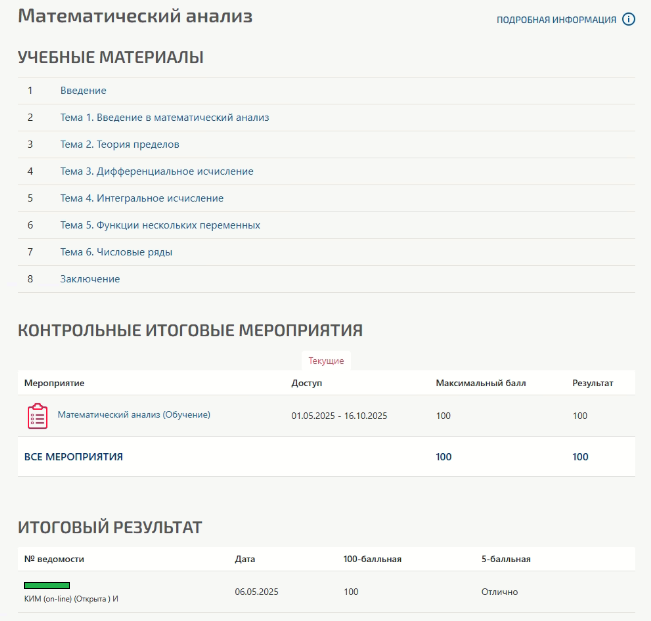This screenshot has width=651, height=621.
Task: Open the Введение material
Action: click(83, 91)
